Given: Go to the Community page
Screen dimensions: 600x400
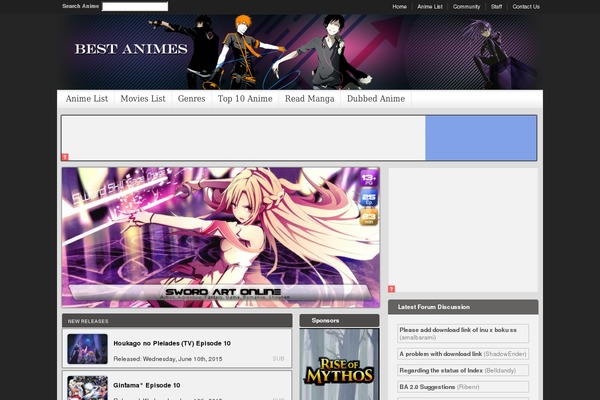Looking at the screenshot, I should coord(466,7).
